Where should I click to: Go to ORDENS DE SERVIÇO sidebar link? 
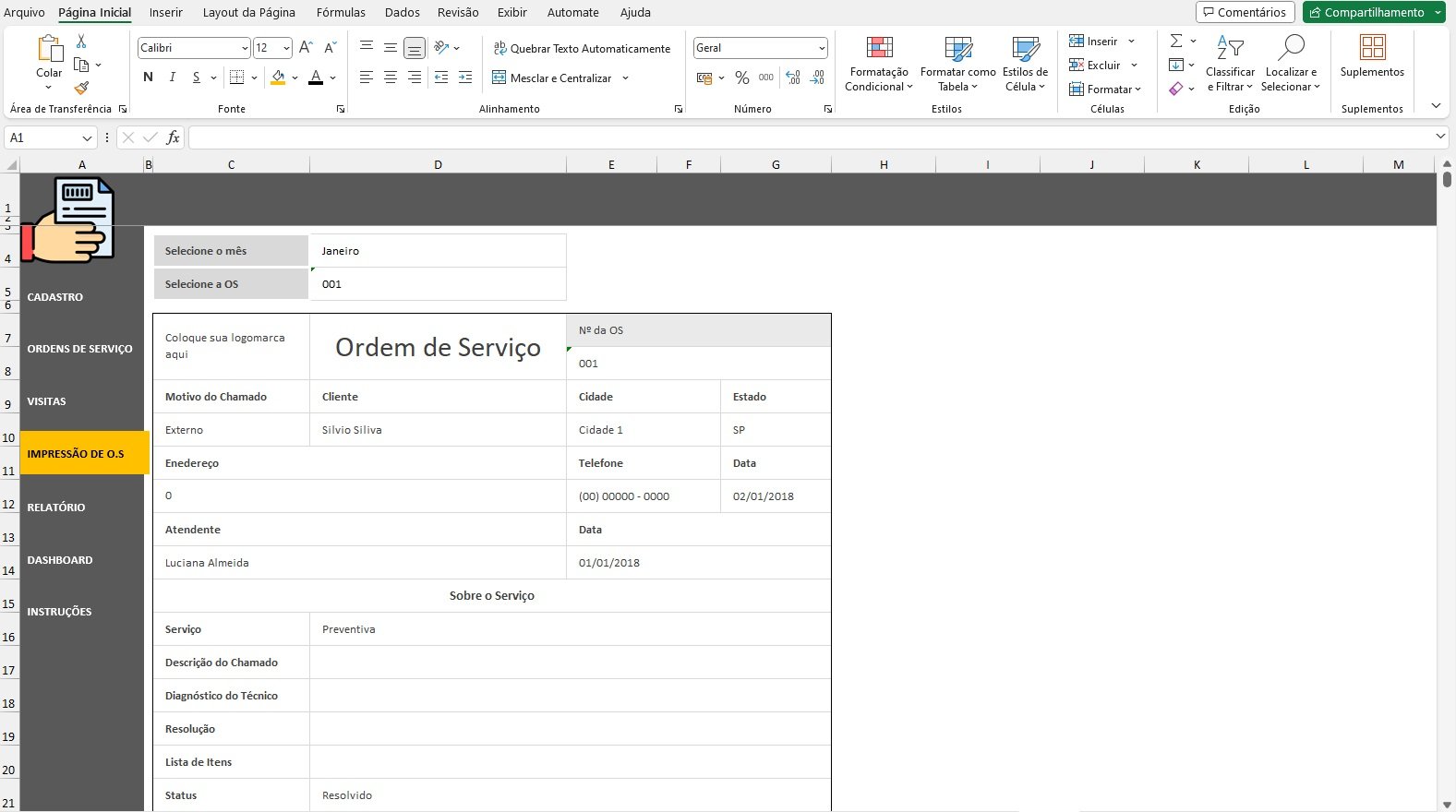80,349
